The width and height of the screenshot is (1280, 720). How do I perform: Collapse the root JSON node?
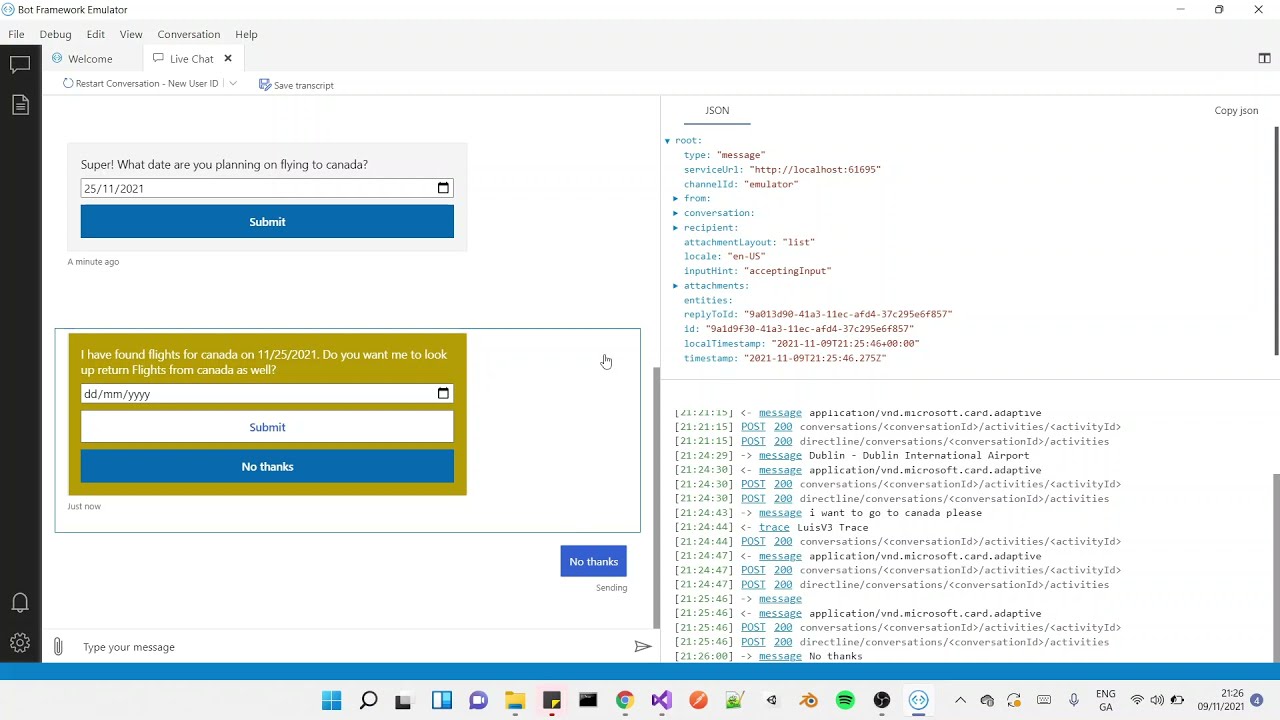pos(667,141)
